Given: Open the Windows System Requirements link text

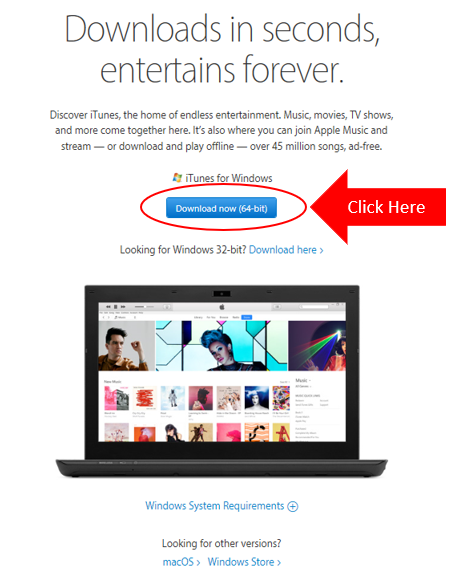Looking at the screenshot, I should point(215,506).
